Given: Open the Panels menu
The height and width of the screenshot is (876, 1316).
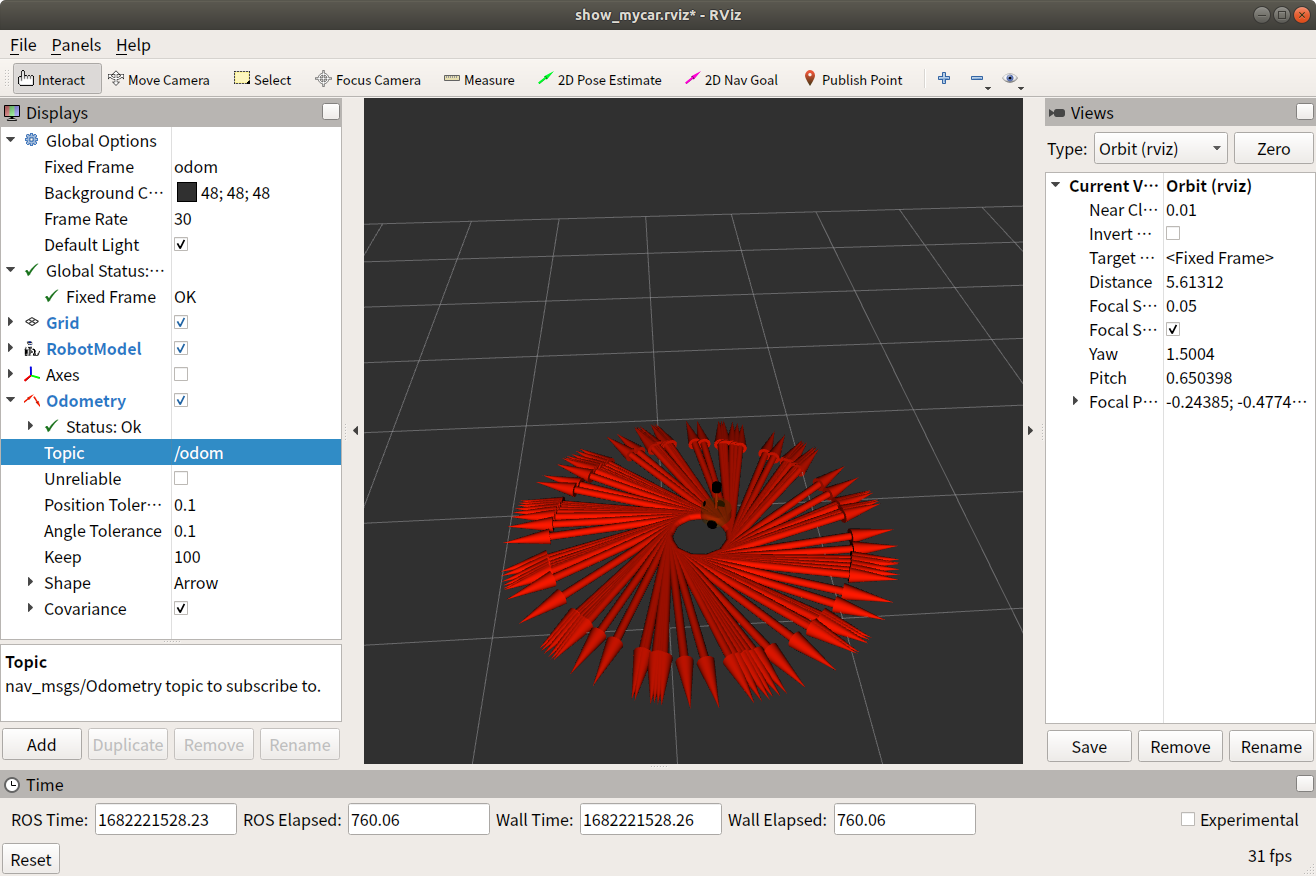Looking at the screenshot, I should (76, 45).
